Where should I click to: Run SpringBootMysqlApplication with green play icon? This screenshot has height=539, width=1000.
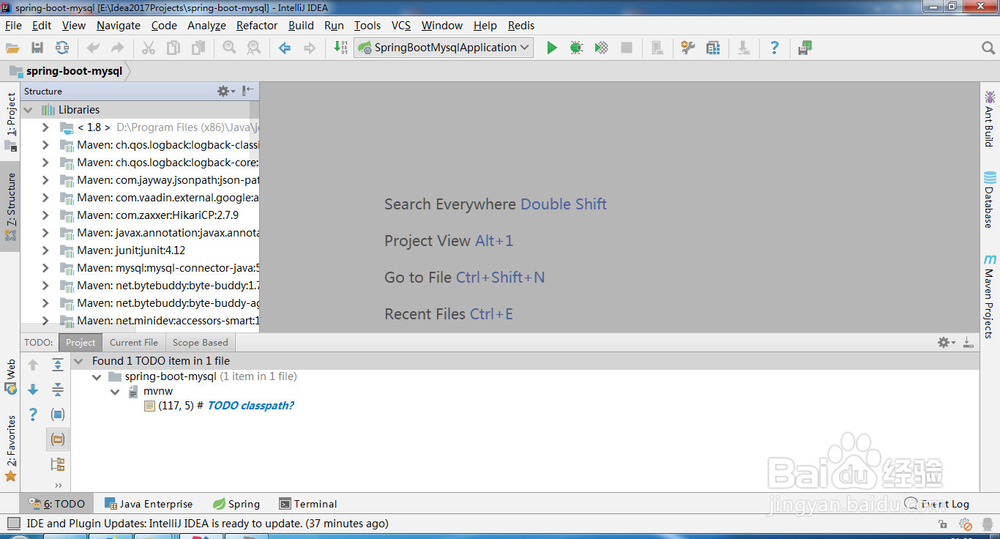pyautogui.click(x=552, y=48)
